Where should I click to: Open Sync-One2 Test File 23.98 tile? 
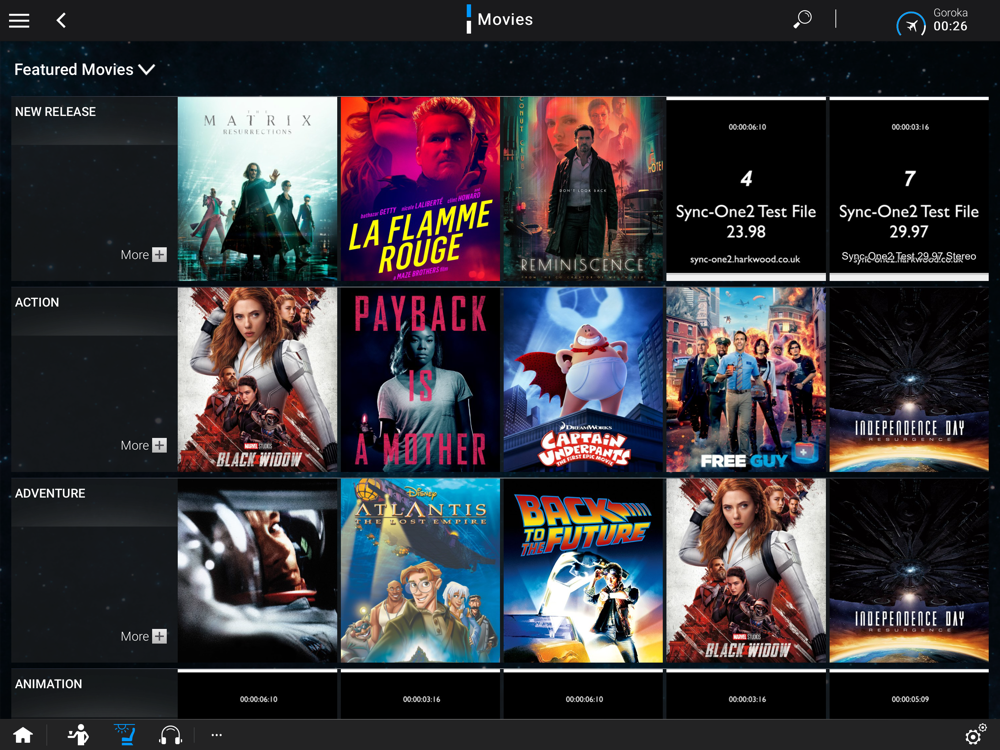[746, 189]
